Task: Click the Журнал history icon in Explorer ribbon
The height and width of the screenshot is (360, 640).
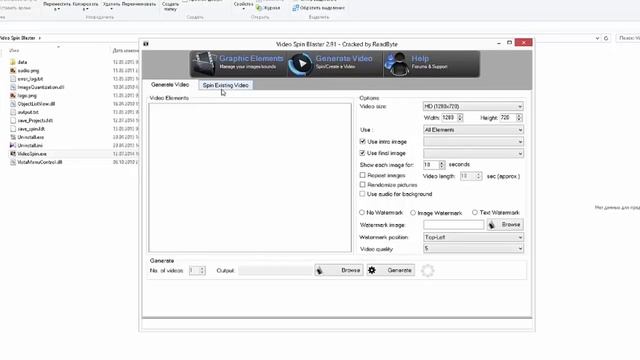Action: coord(259,8)
